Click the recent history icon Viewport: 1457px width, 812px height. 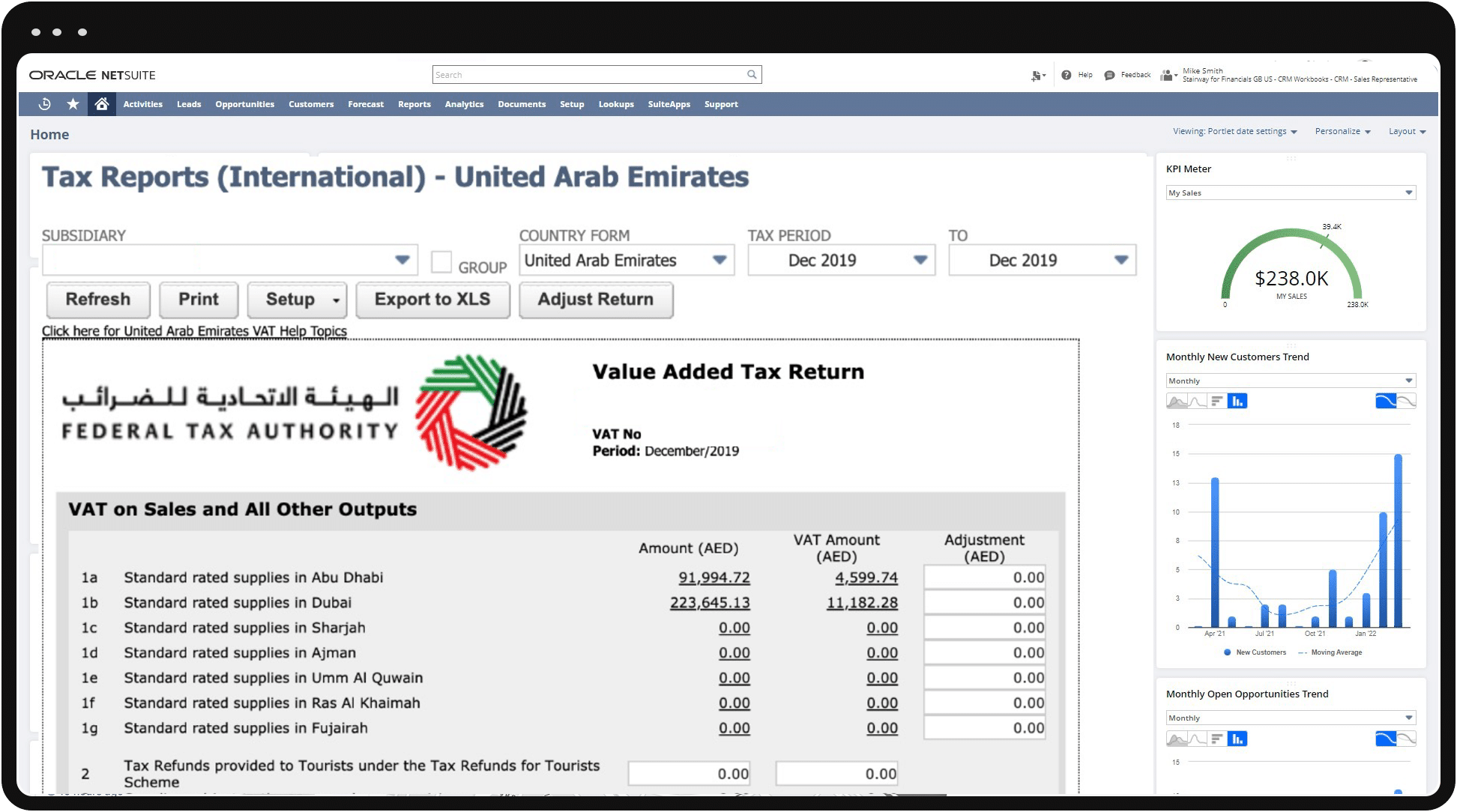pyautogui.click(x=46, y=103)
